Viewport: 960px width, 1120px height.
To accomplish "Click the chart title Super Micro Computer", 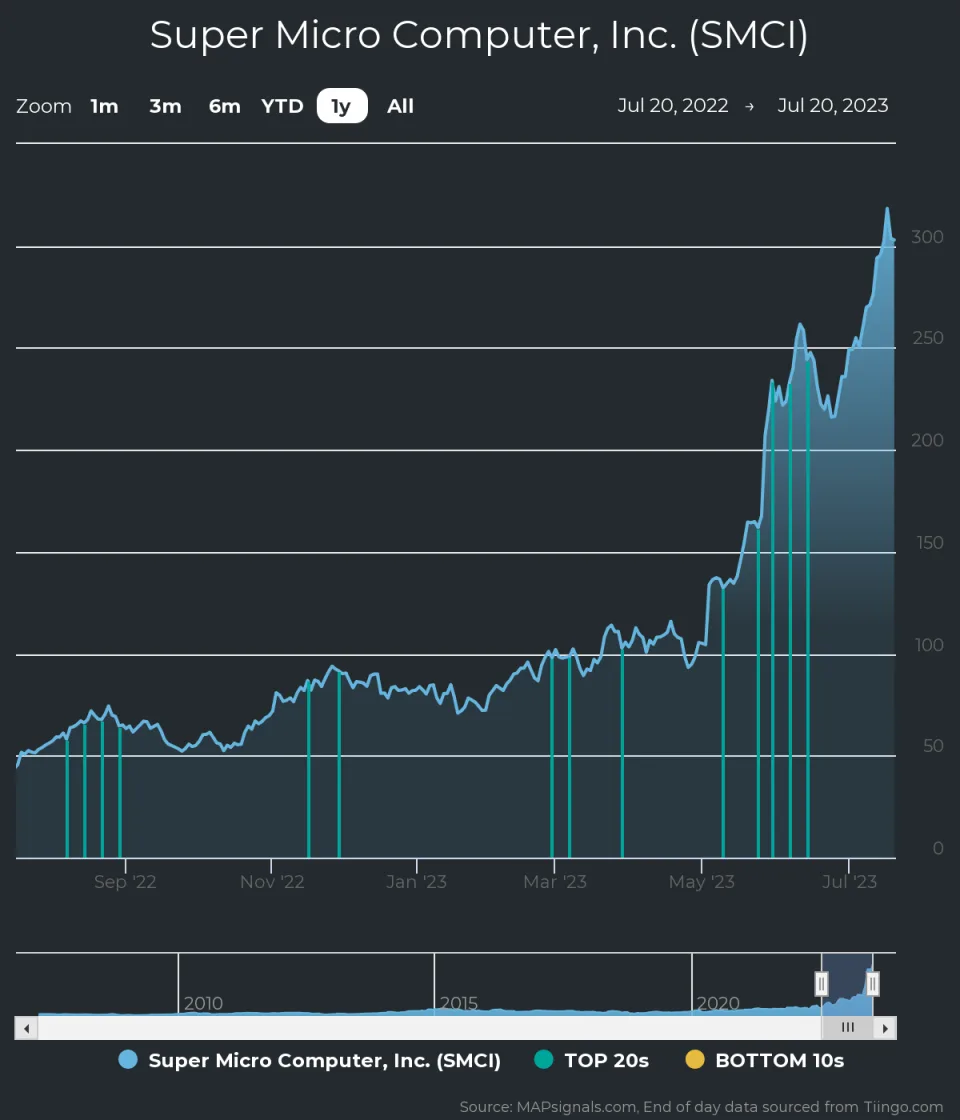I will click(x=479, y=35).
